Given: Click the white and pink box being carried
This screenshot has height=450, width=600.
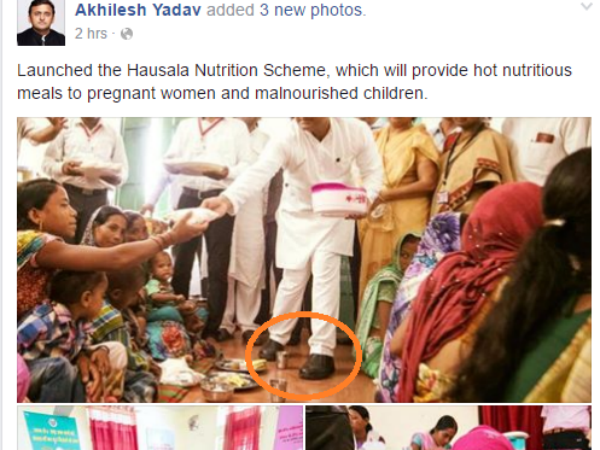Looking at the screenshot, I should click(x=339, y=199).
